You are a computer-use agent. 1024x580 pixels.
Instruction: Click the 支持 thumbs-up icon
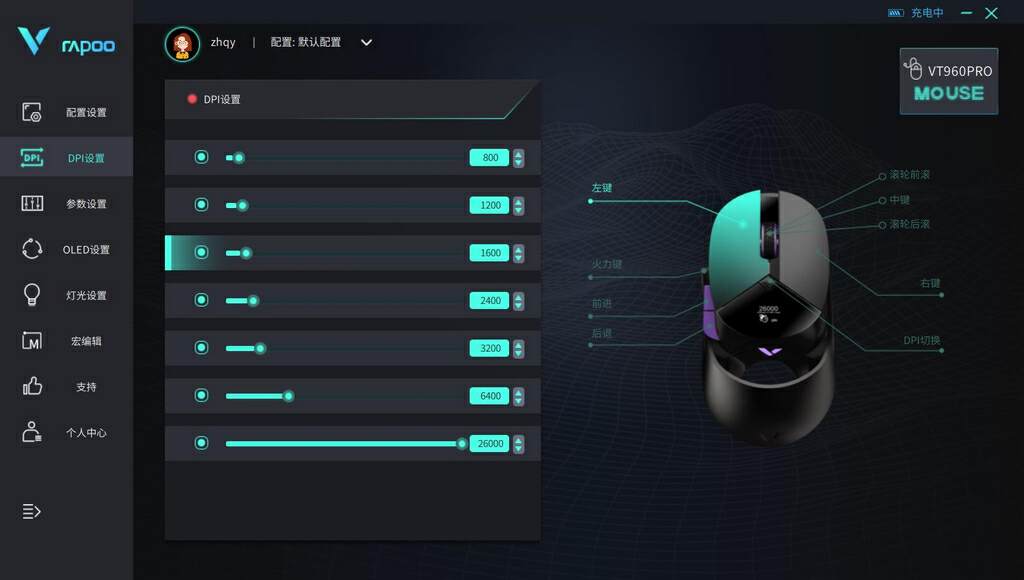click(31, 386)
